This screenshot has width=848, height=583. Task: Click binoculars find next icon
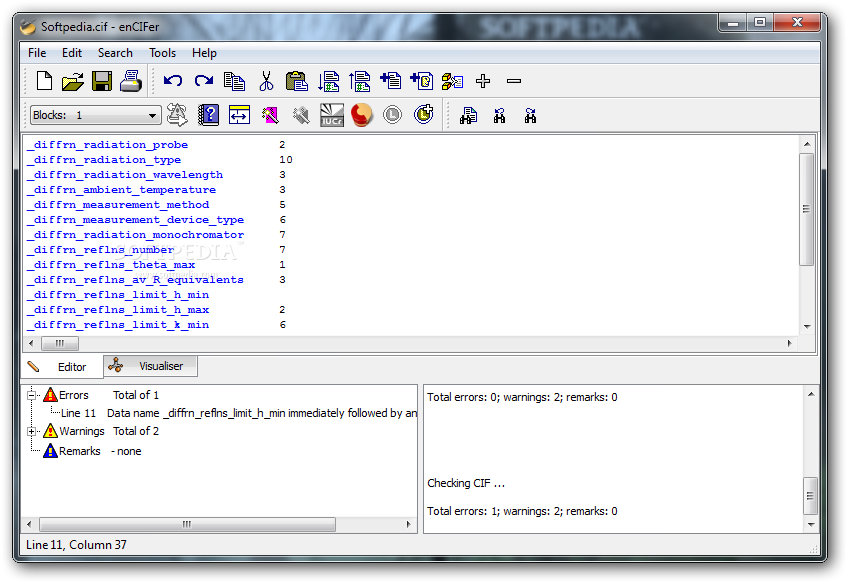(x=531, y=115)
